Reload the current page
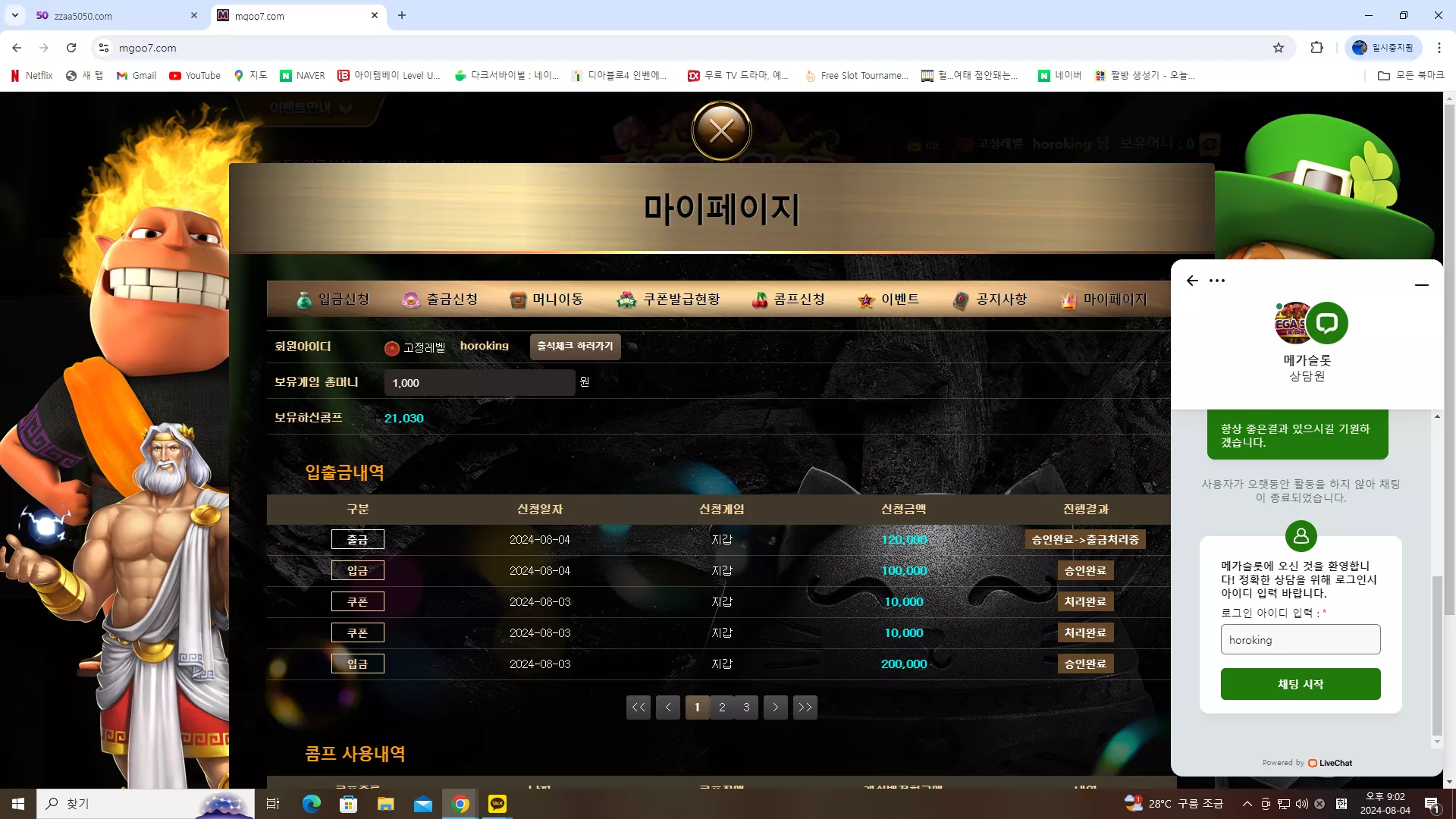Screen dimensions: 1456x819 point(71,48)
